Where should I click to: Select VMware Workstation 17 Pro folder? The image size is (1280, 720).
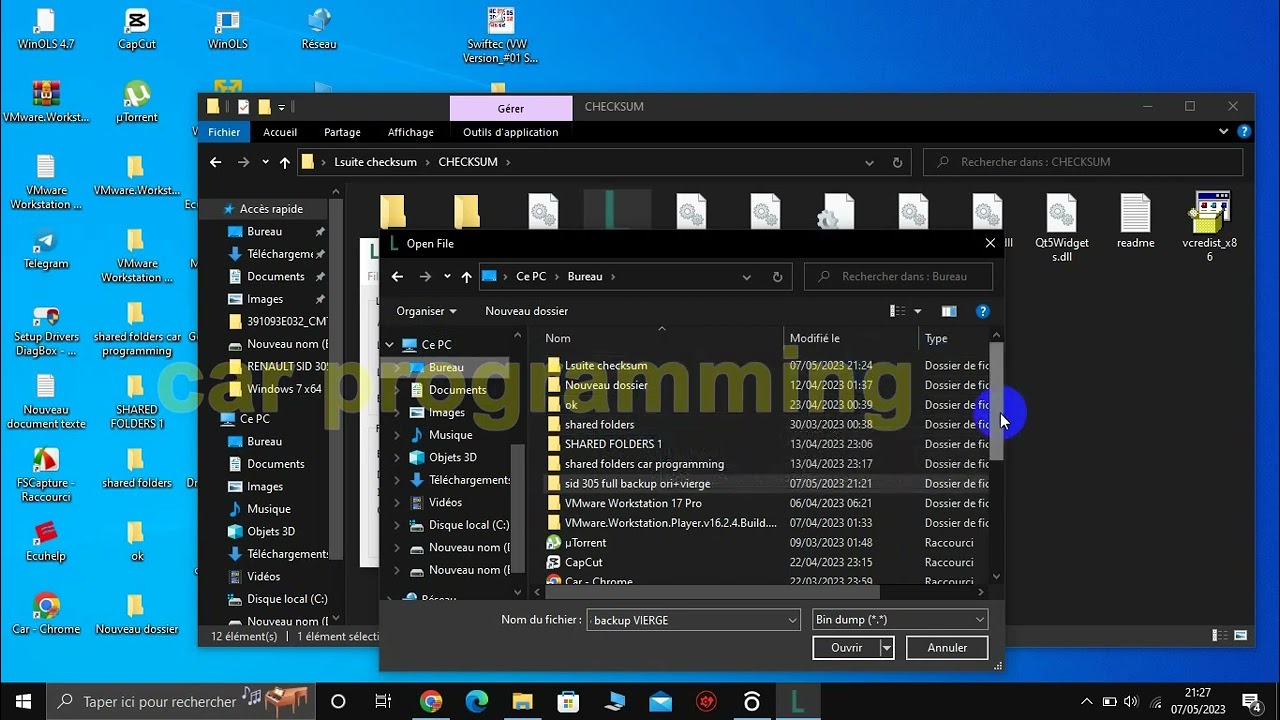(x=633, y=503)
